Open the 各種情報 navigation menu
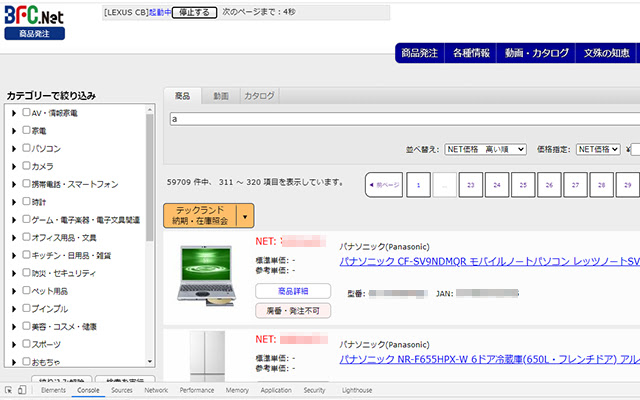 coord(471,53)
